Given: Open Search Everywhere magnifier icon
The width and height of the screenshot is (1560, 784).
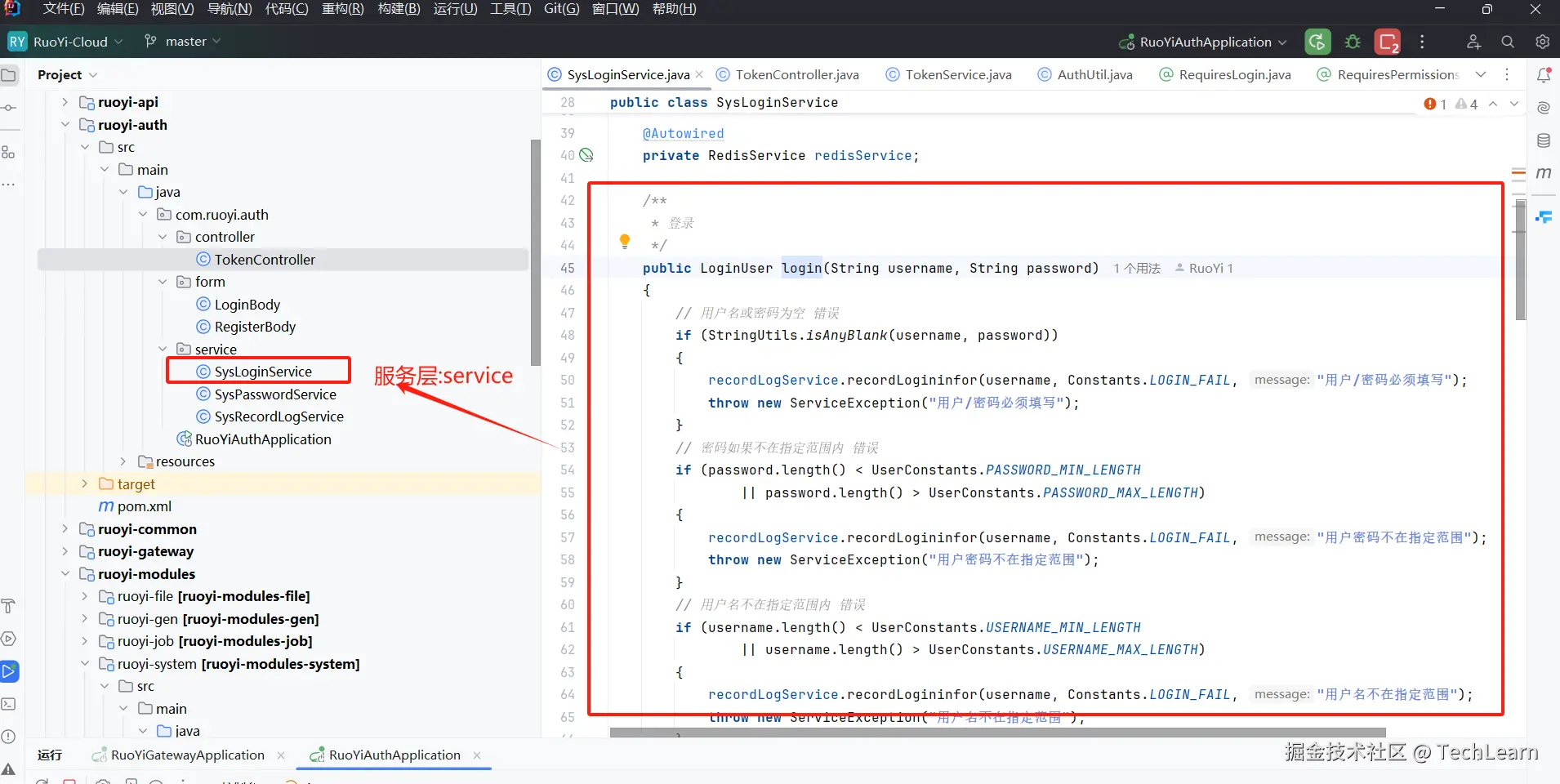Looking at the screenshot, I should [x=1508, y=42].
